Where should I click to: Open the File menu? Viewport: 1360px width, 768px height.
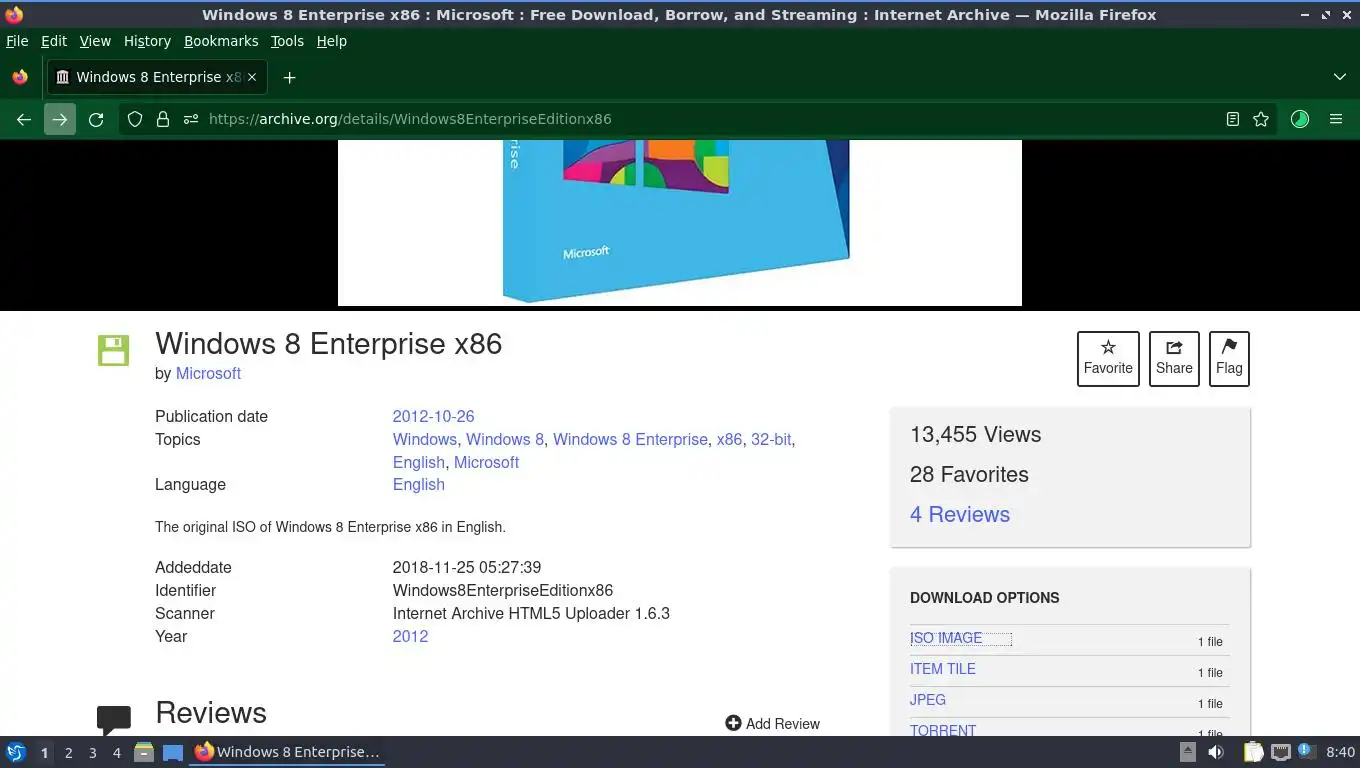17,41
